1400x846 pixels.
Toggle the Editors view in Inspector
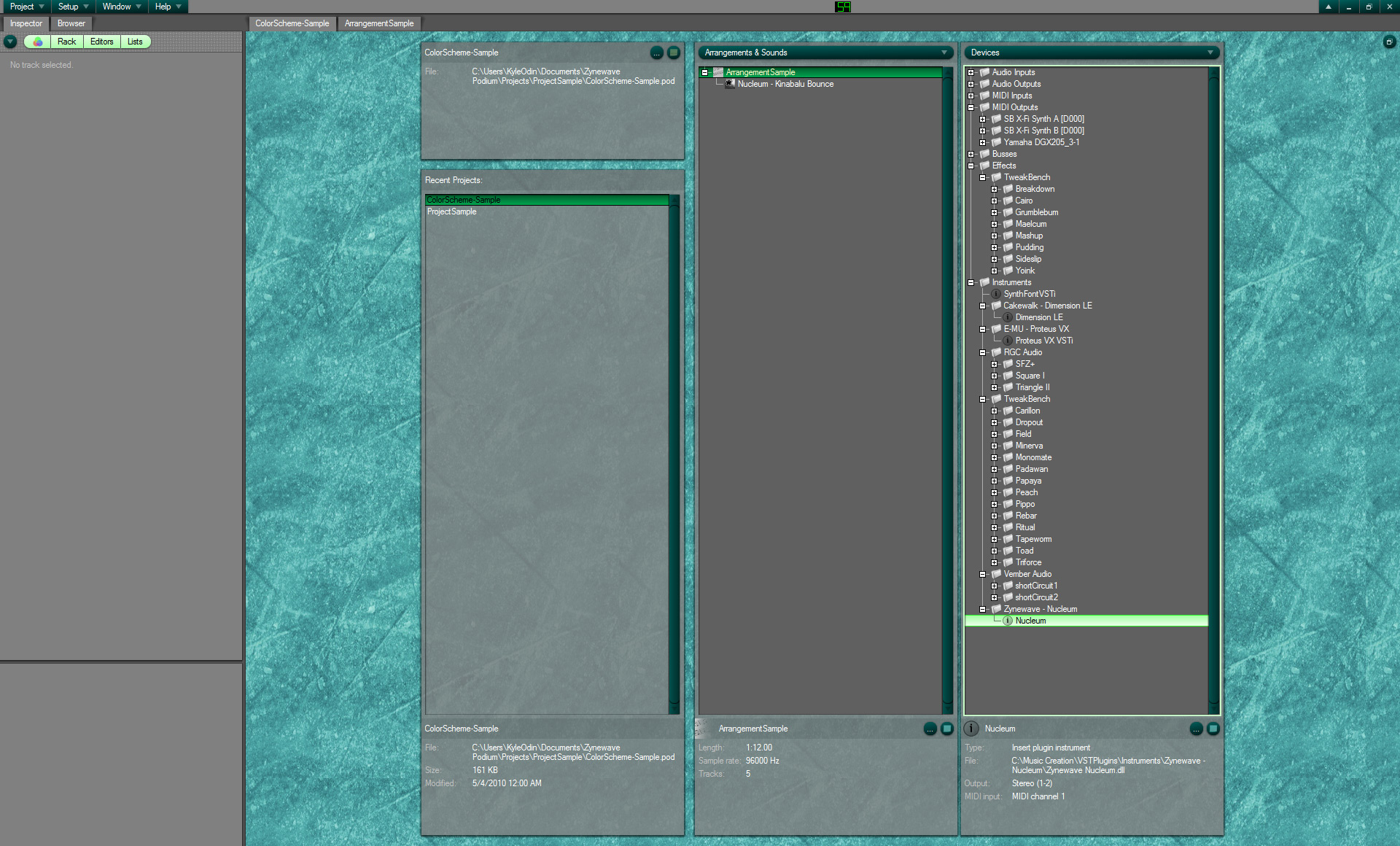click(101, 42)
